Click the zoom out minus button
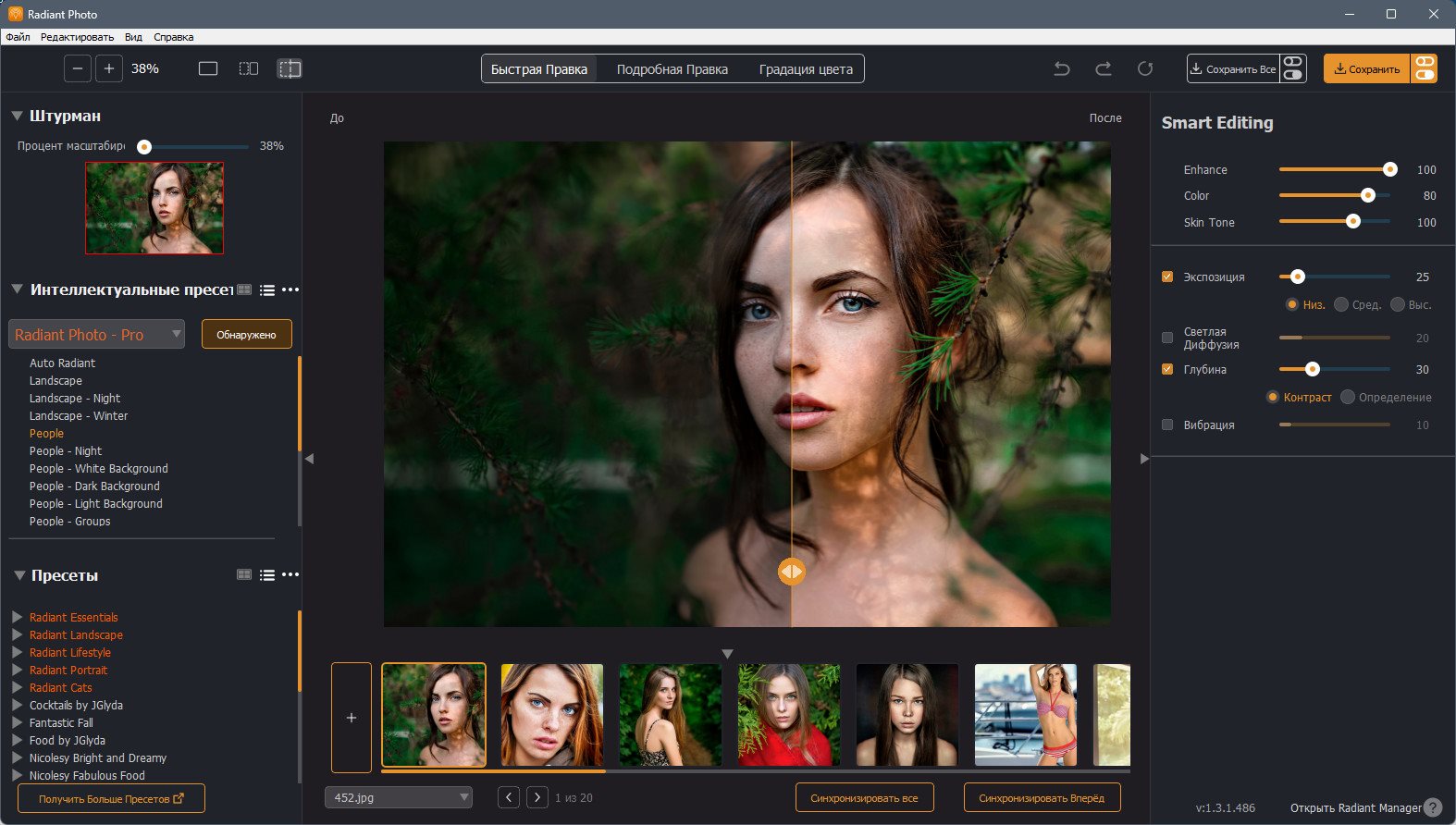The width and height of the screenshot is (1456, 825). point(78,68)
